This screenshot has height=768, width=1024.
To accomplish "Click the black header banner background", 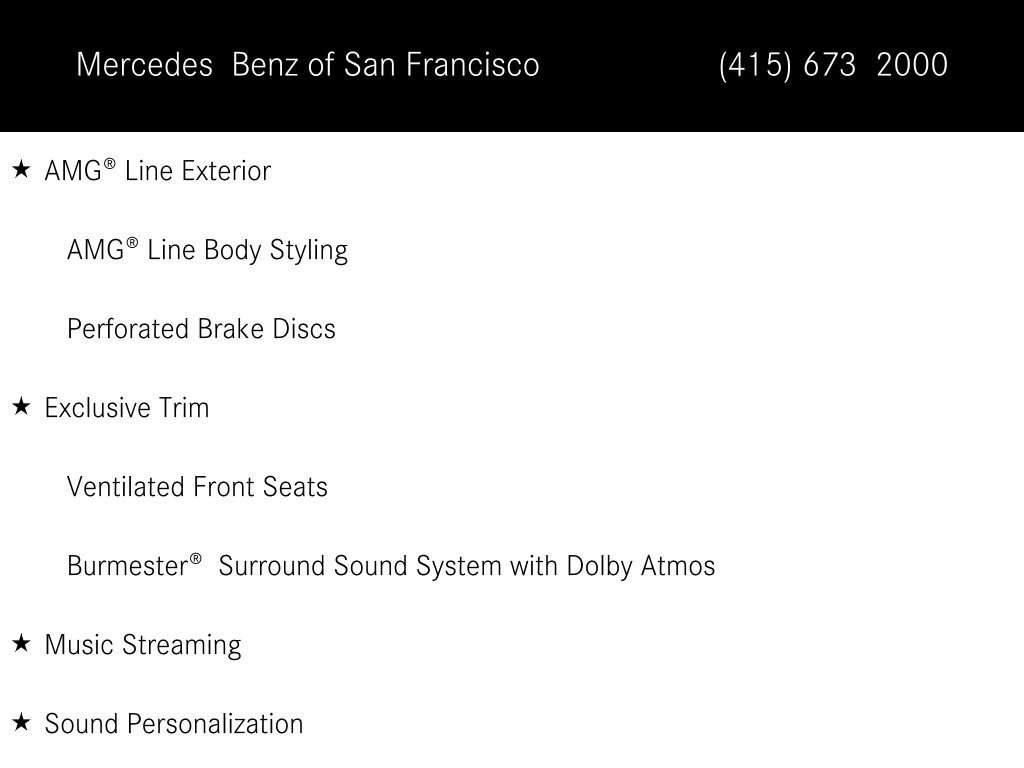I will coord(512,104).
